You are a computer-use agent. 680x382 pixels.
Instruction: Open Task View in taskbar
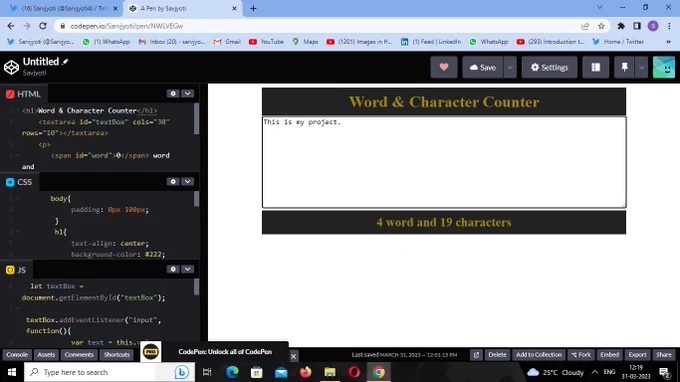(x=207, y=372)
